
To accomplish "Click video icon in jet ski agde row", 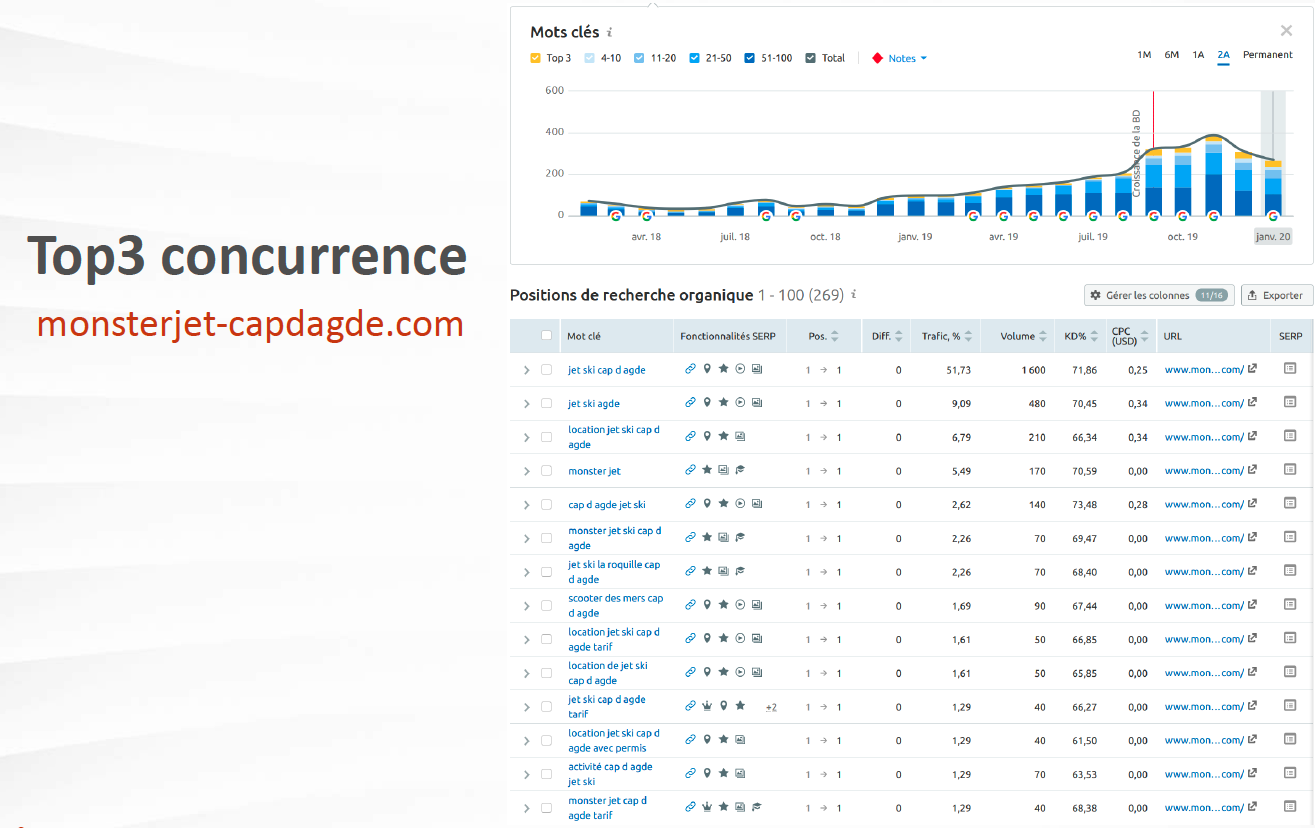I will 740,403.
